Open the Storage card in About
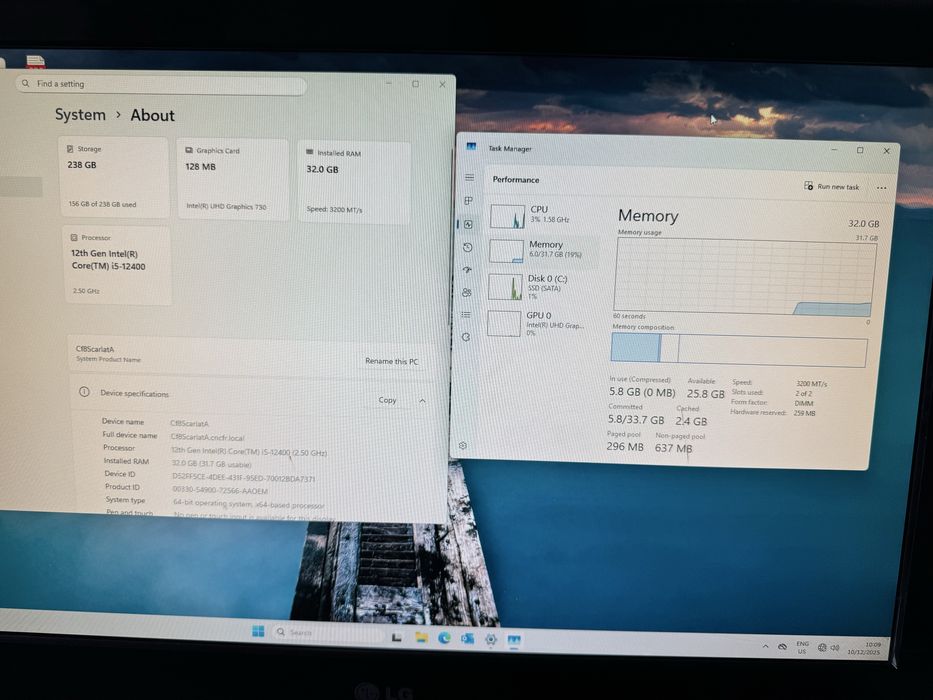933x700 pixels. pos(114,176)
